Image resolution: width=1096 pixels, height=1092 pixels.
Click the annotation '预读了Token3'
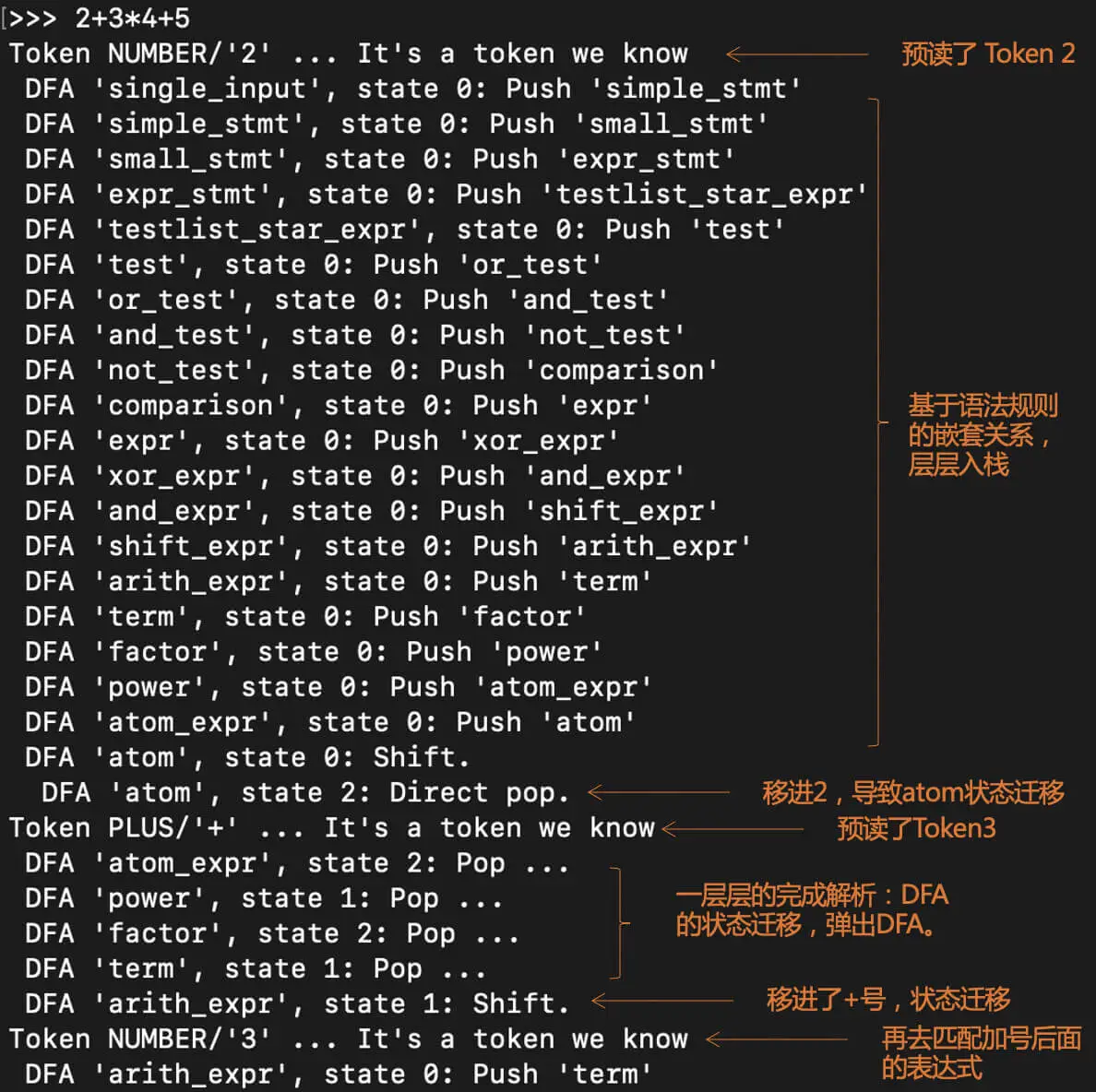click(916, 828)
